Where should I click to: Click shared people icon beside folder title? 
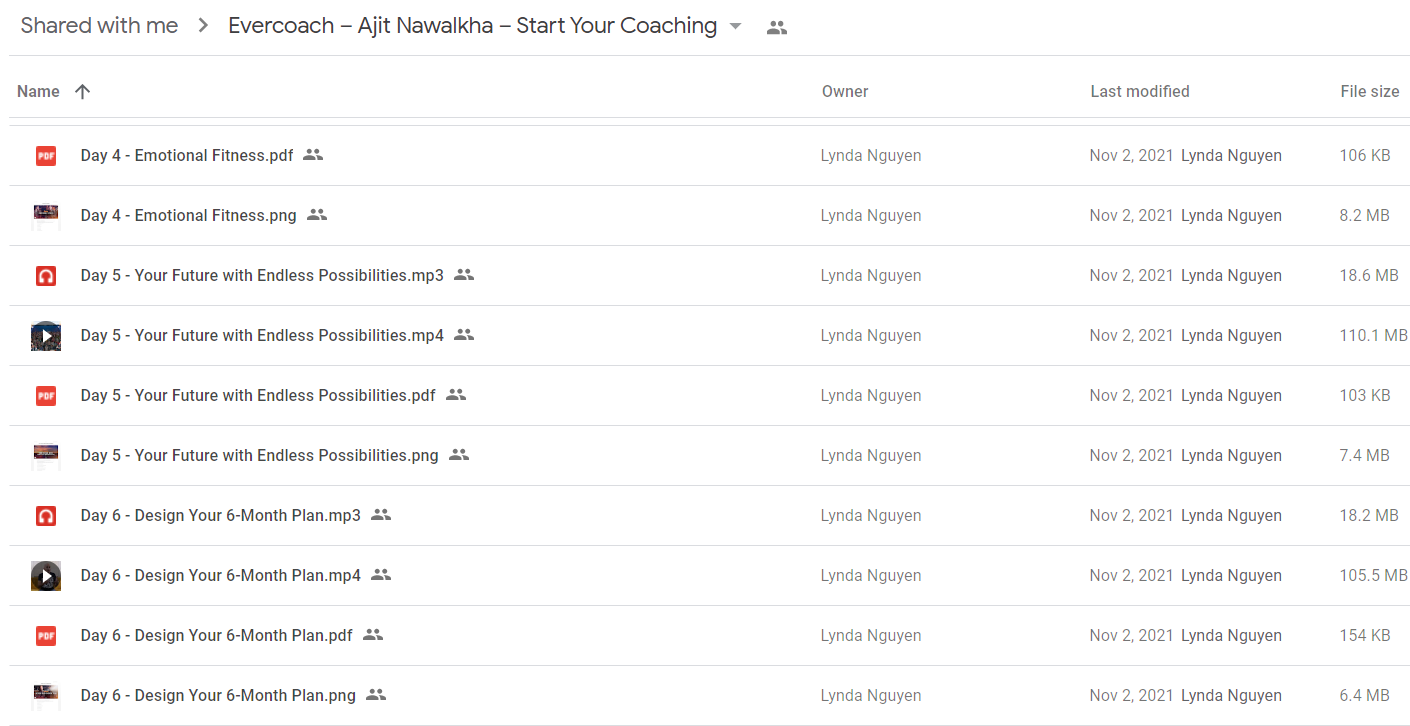(x=777, y=28)
